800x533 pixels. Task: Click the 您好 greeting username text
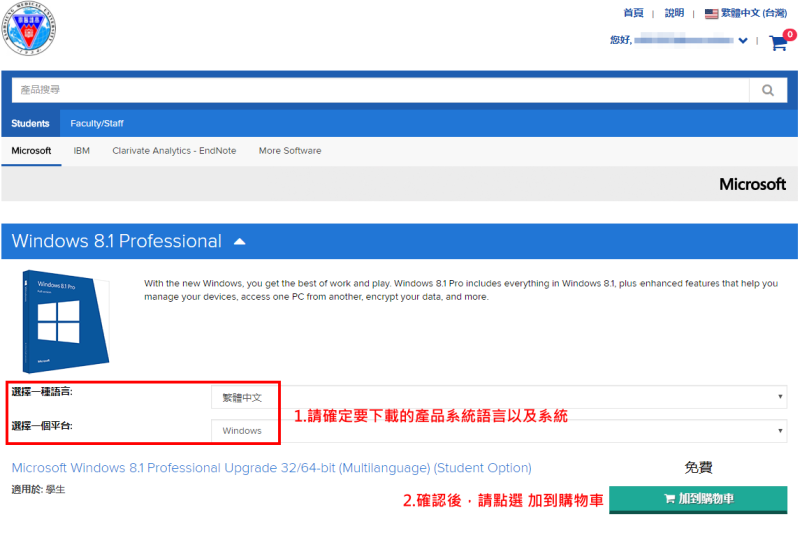671,40
